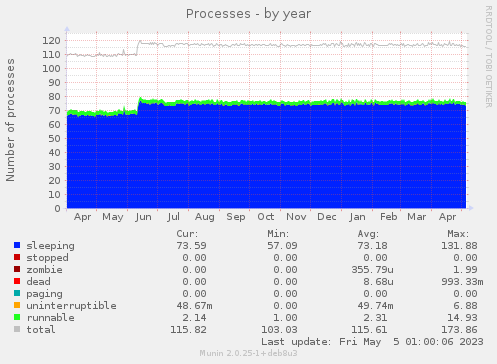This screenshot has width=497, height=364.
Task: Click the gray total legend swatch
Action: pos(17,329)
